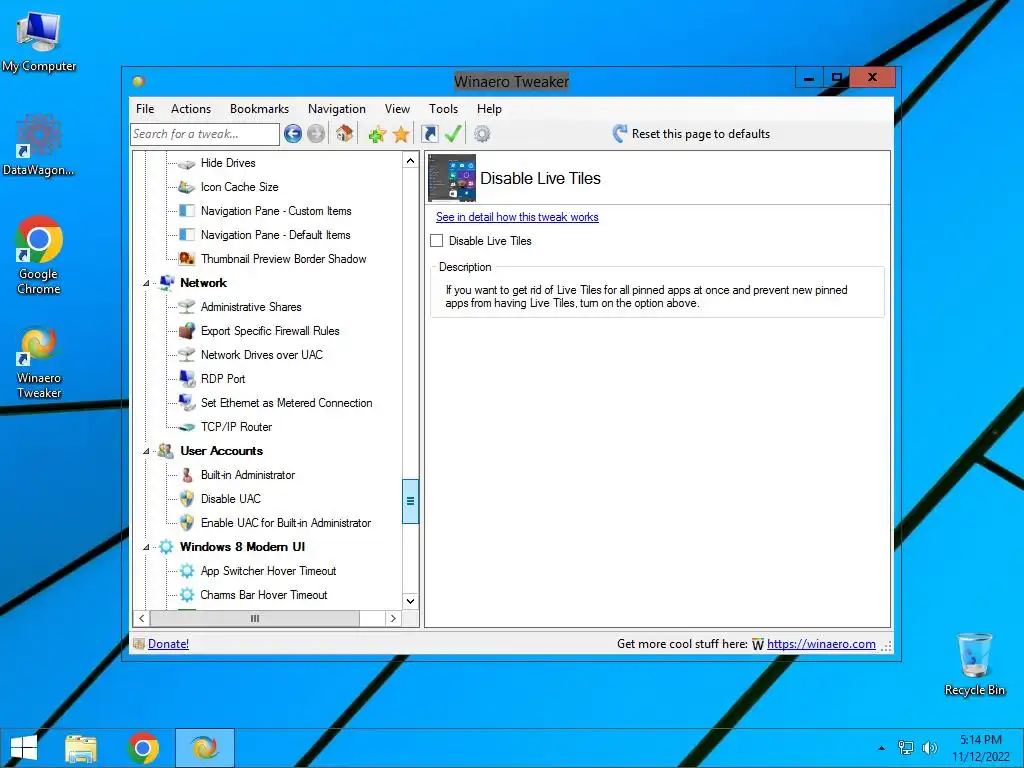Open 'See in detail how this tweak works' link
The width and height of the screenshot is (1024, 768).
point(517,217)
